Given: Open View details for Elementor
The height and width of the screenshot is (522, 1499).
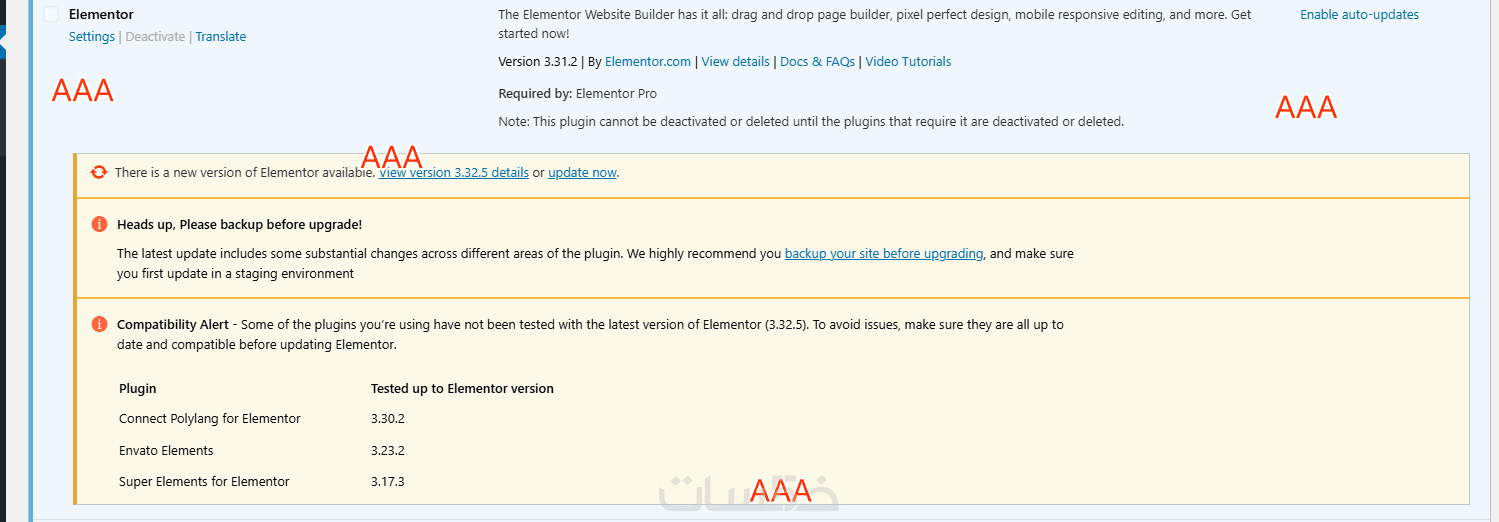Looking at the screenshot, I should pyautogui.click(x=736, y=62).
